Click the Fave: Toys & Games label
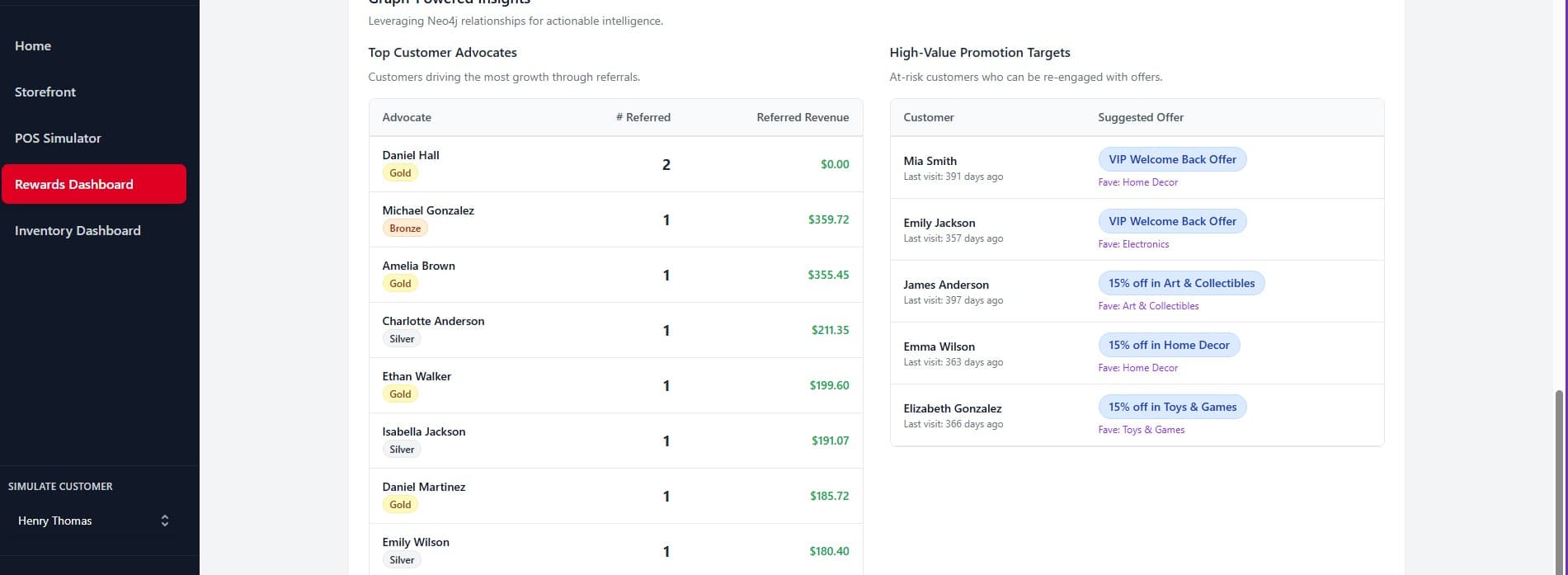 click(x=1141, y=430)
